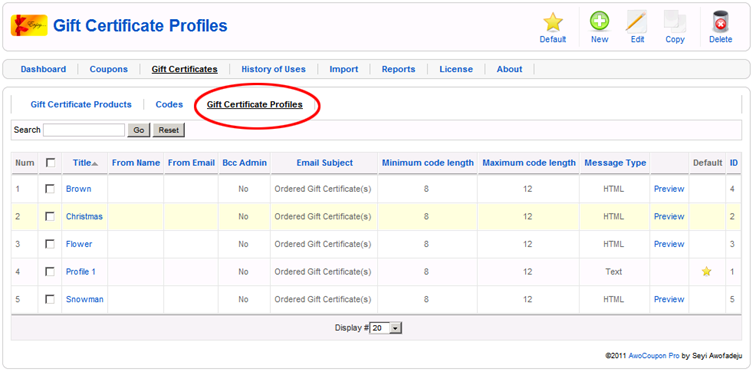The width and height of the screenshot is (756, 372).
Task: Focus the Search text field
Action: pyautogui.click(x=84, y=130)
